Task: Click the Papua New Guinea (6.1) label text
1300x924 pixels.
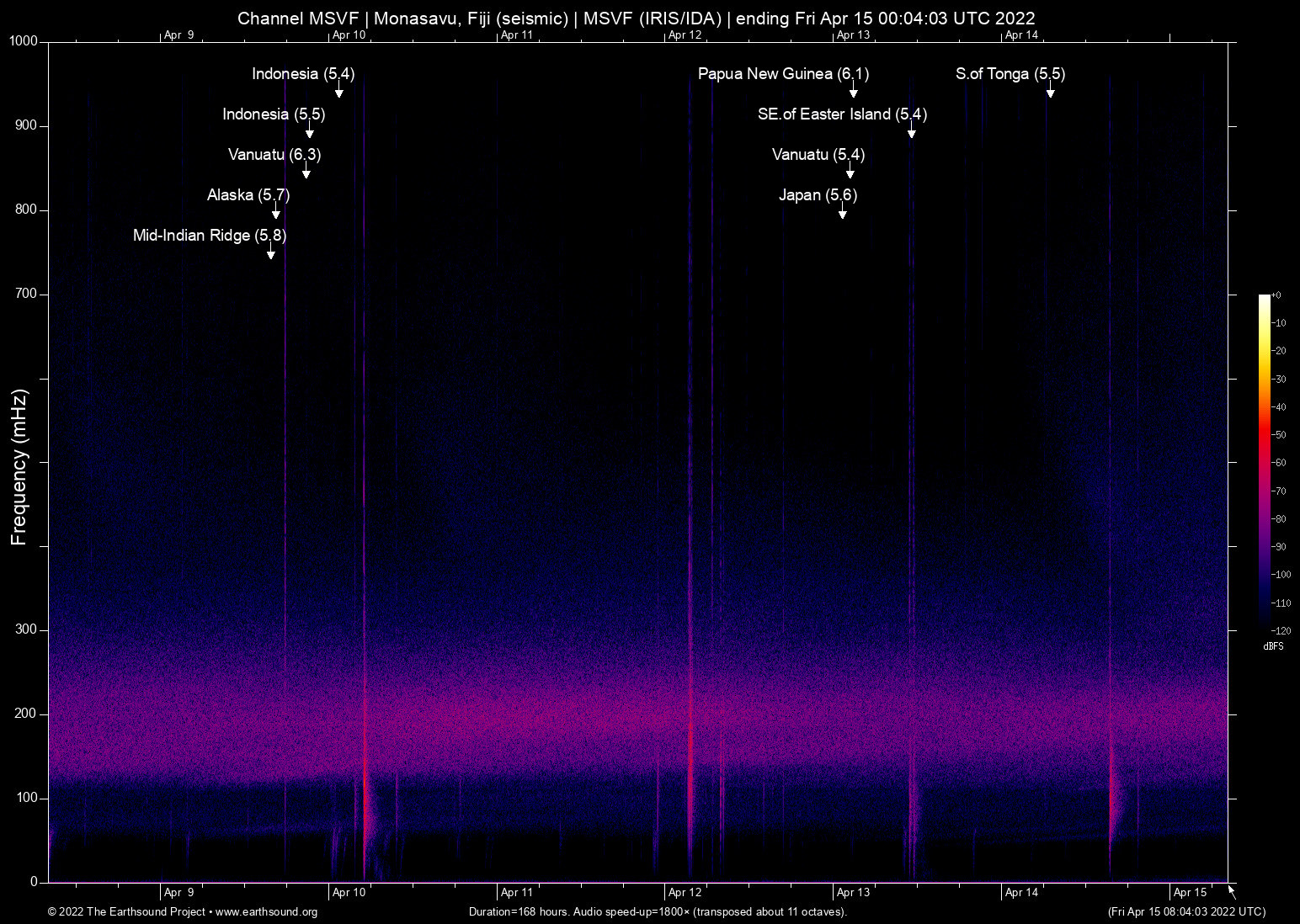Action: click(783, 74)
